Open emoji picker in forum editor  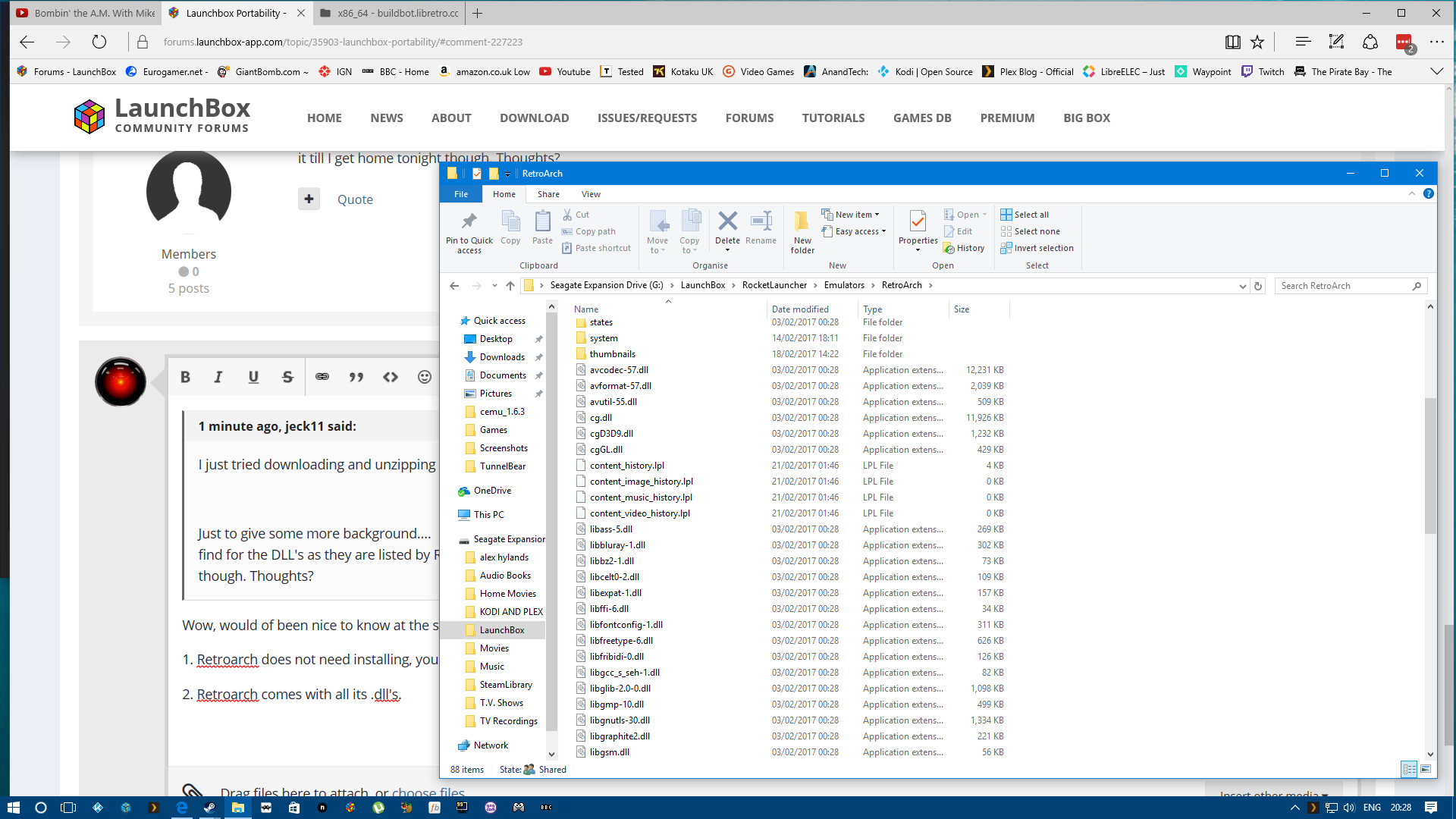[425, 377]
